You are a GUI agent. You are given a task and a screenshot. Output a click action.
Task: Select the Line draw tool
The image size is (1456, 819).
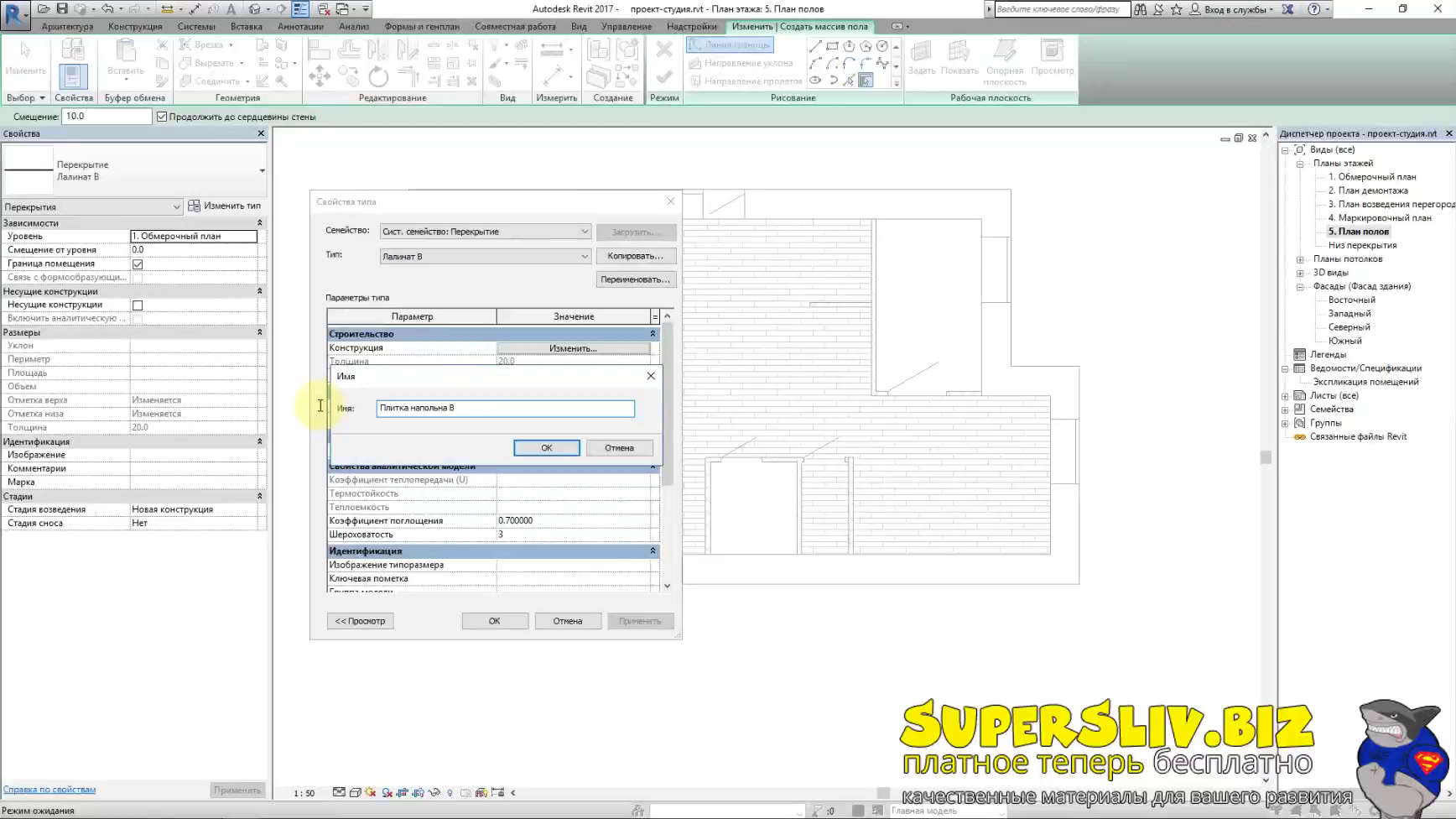point(815,47)
